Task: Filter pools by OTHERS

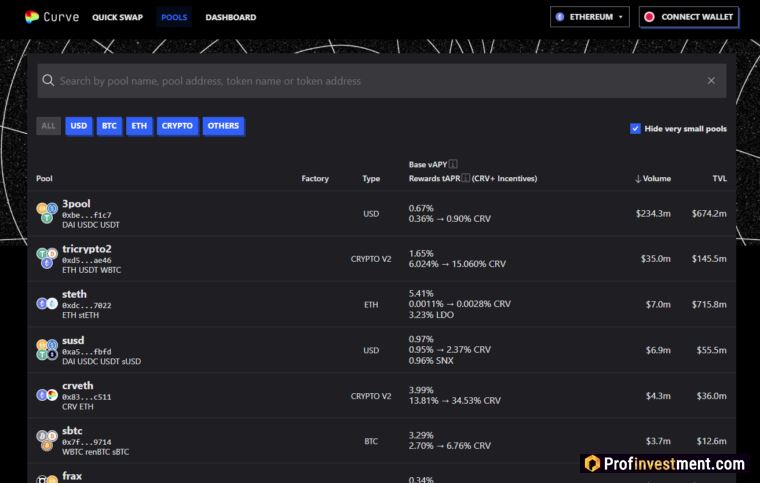Action: (x=223, y=126)
